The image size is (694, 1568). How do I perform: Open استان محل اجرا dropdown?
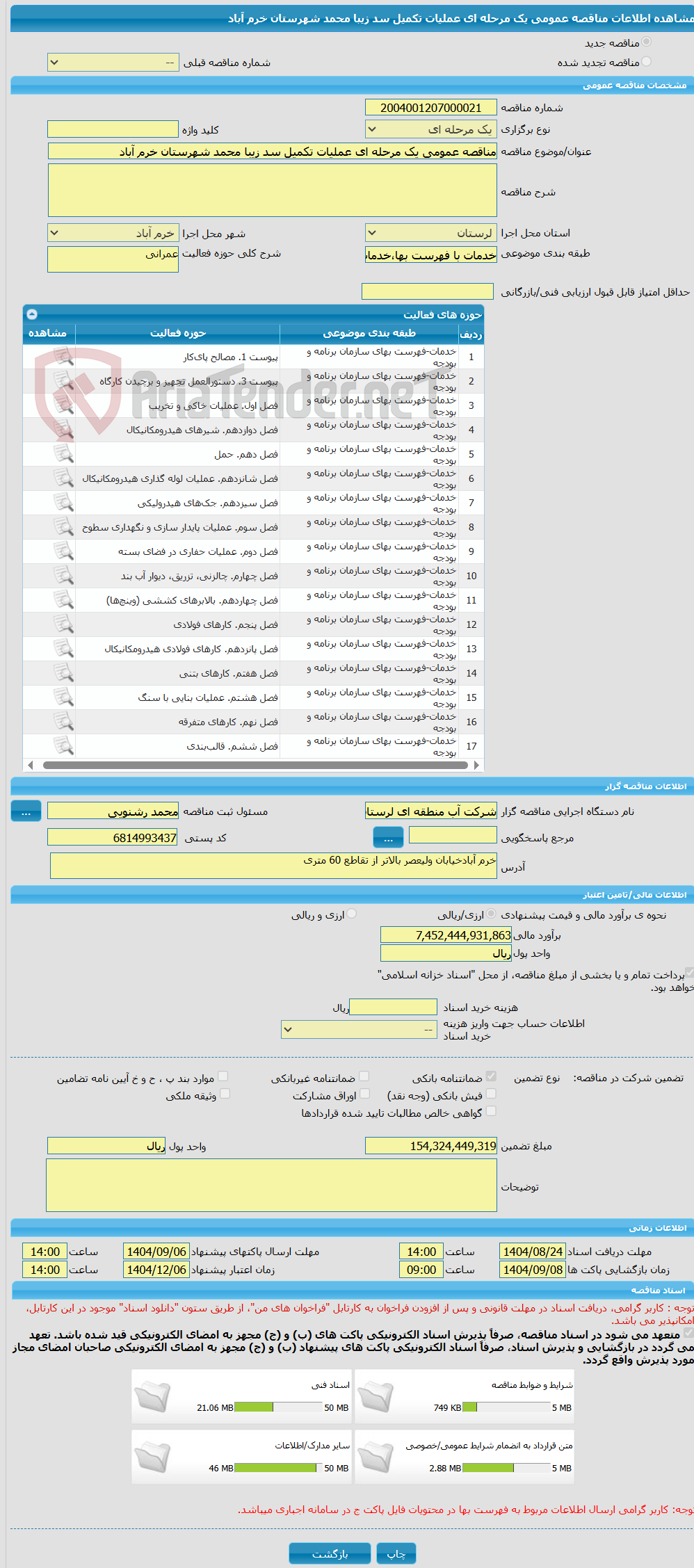coord(431,233)
